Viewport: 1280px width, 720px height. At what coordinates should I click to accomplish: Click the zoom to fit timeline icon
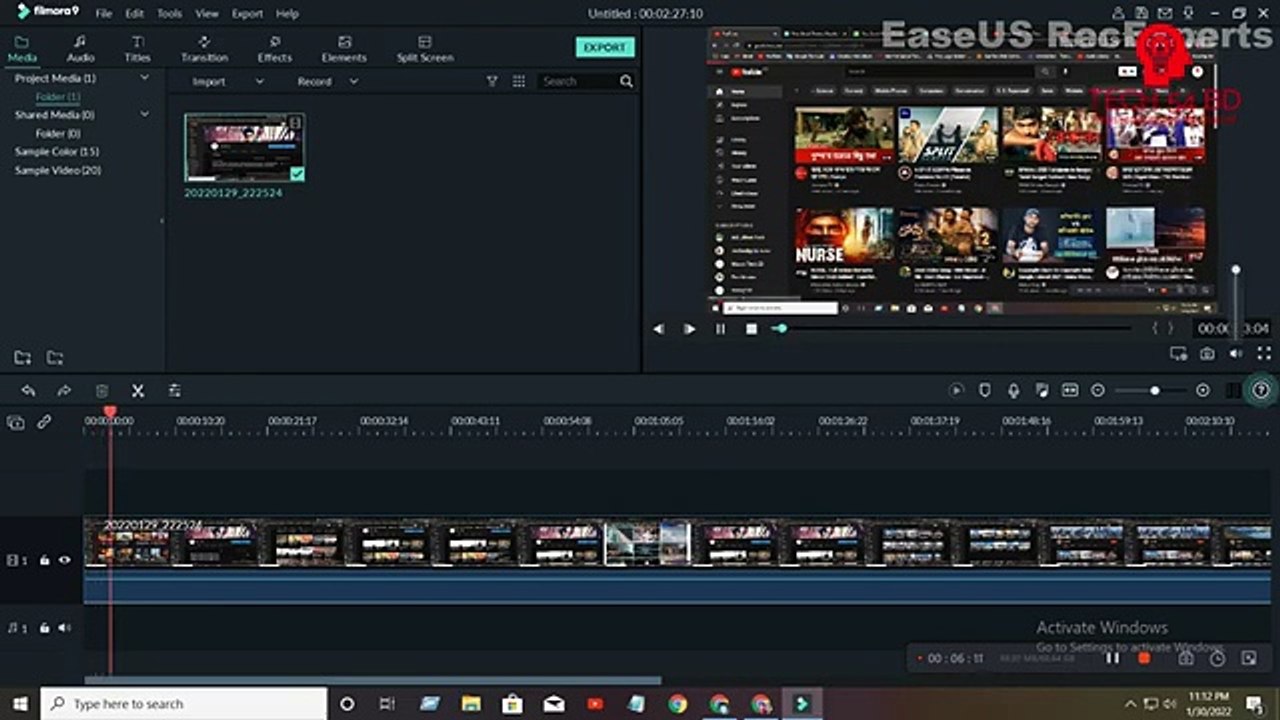point(1070,390)
